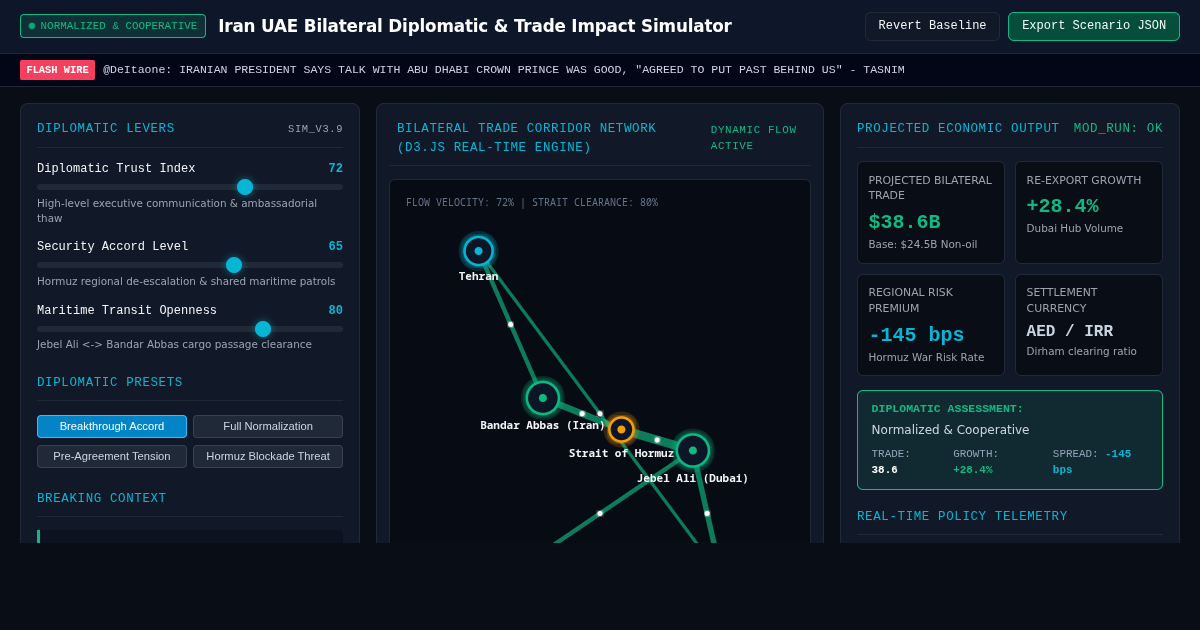Image resolution: width=1200 pixels, height=630 pixels.
Task: Export Scenario JSON
Action: [1094, 26]
